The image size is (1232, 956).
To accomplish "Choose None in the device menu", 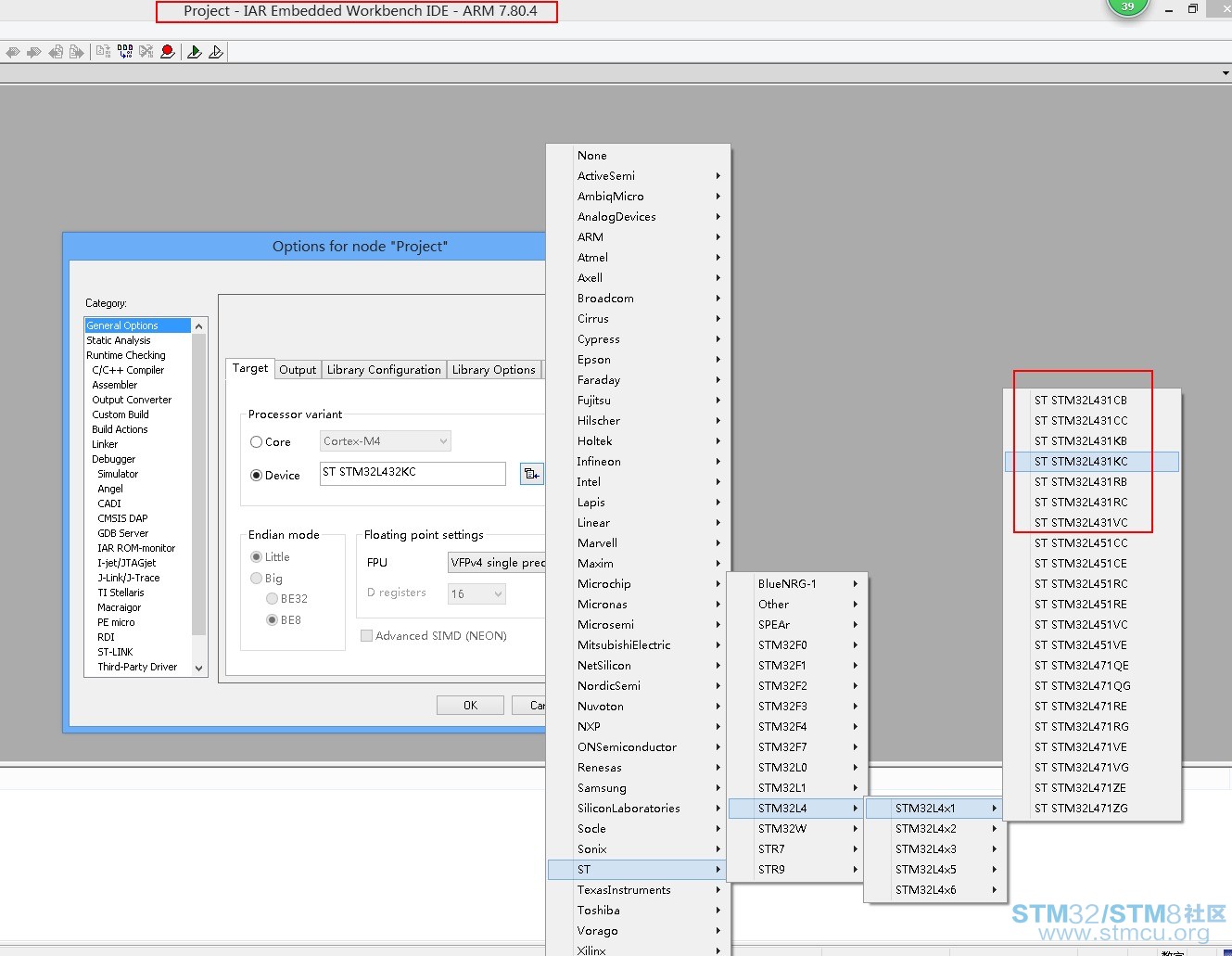I will (638, 156).
